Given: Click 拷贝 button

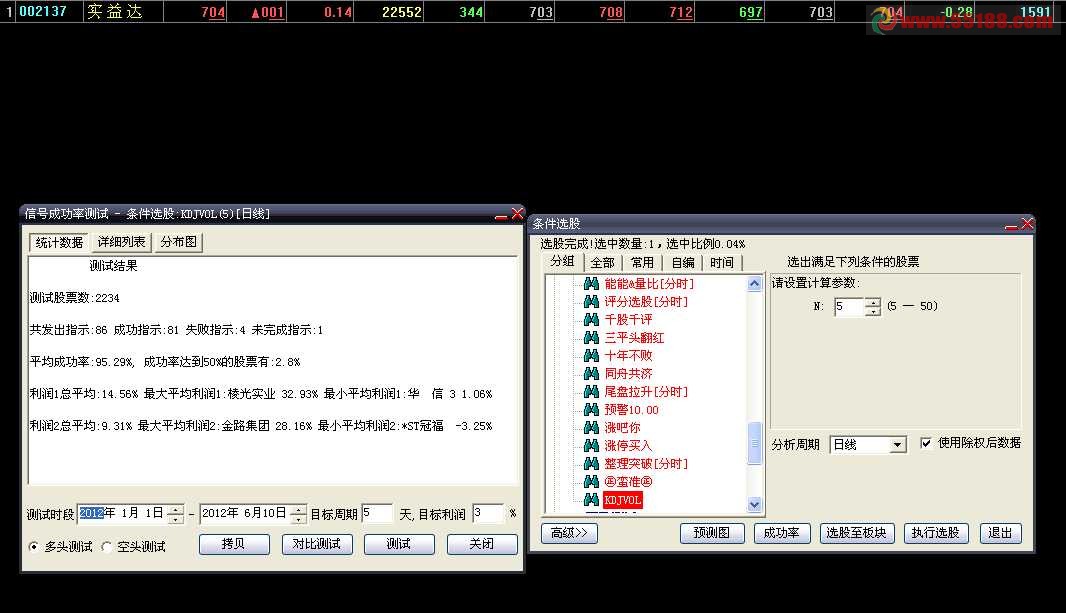Looking at the screenshot, I should point(234,544).
